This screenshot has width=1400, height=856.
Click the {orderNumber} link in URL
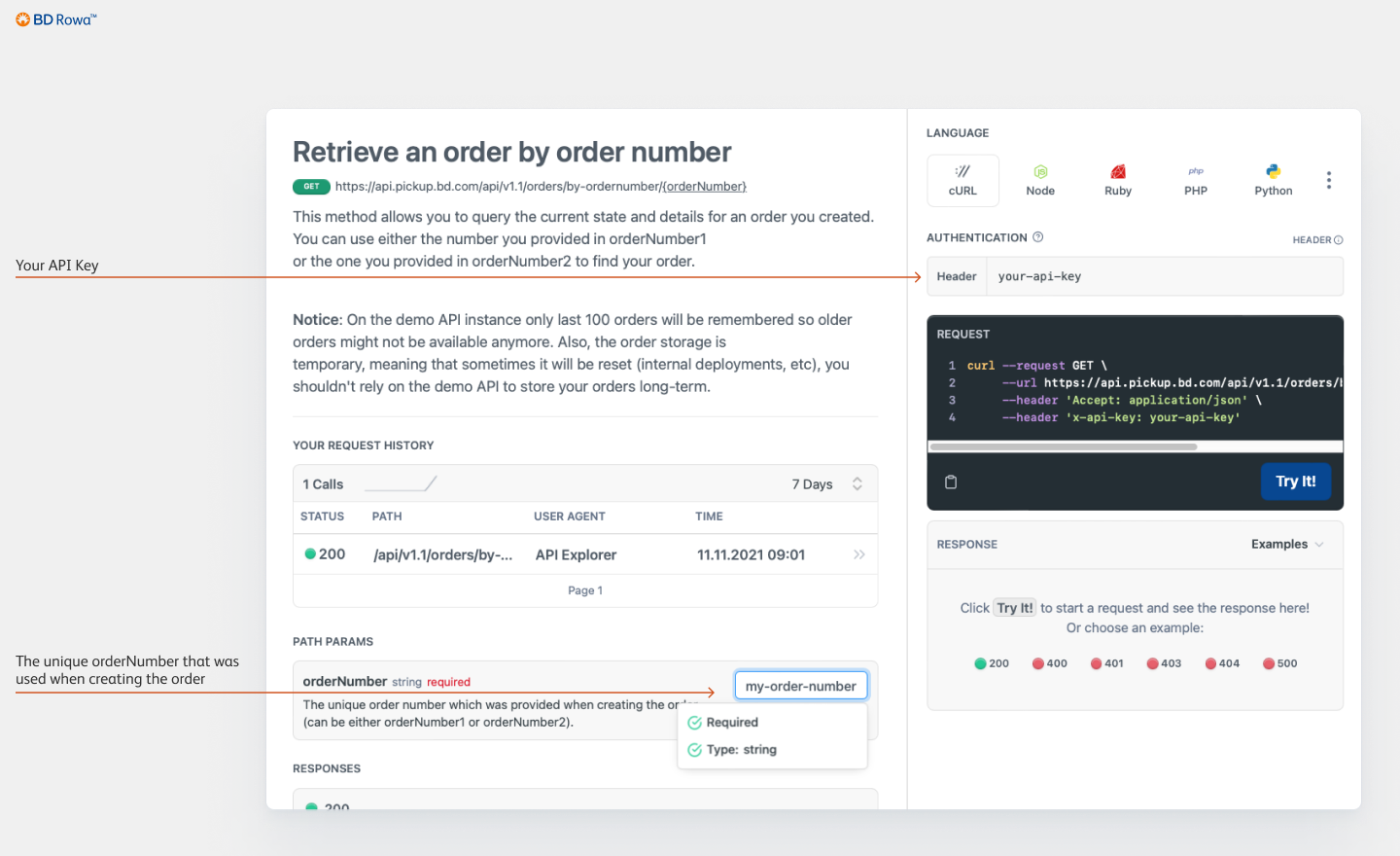pos(704,187)
